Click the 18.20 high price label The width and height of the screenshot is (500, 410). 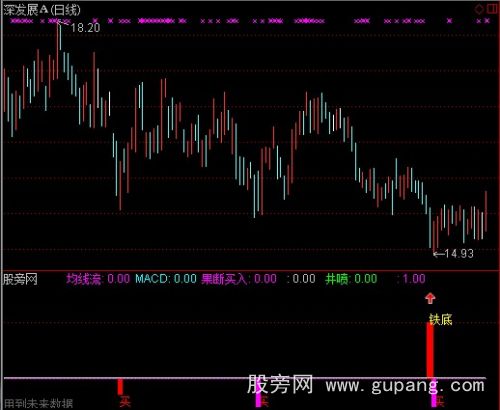point(85,28)
